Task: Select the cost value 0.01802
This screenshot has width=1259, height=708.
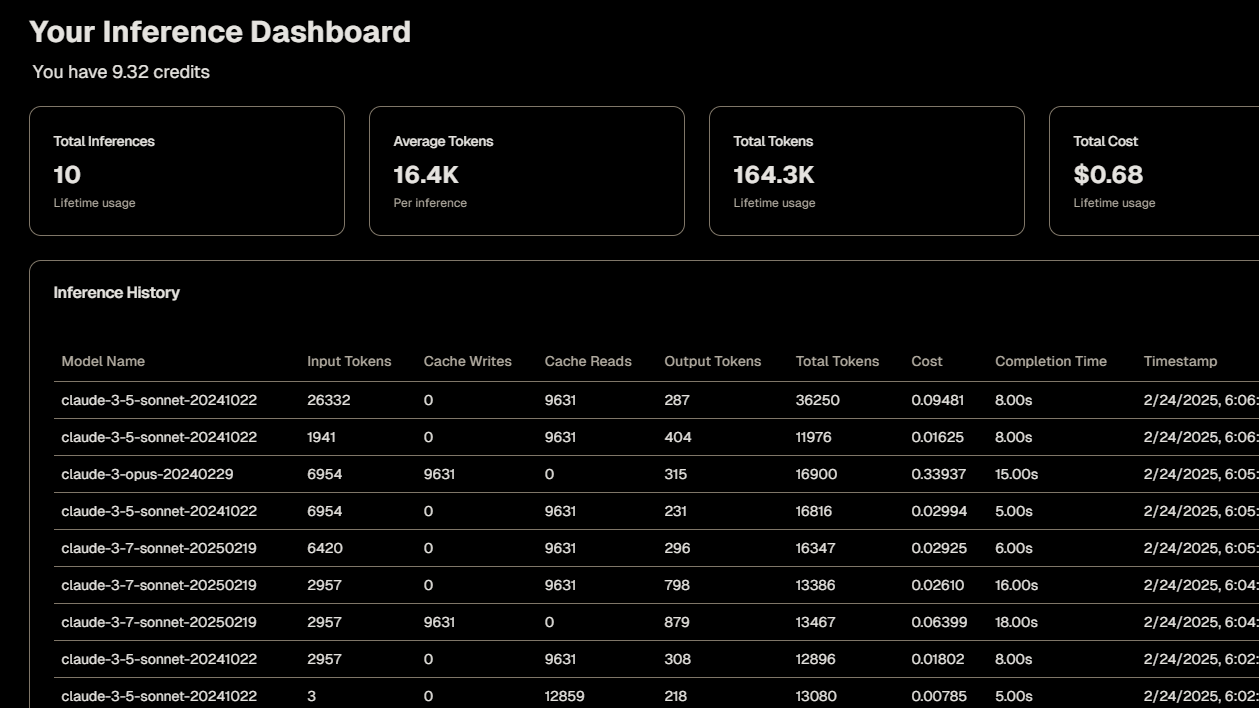Action: click(x=938, y=659)
